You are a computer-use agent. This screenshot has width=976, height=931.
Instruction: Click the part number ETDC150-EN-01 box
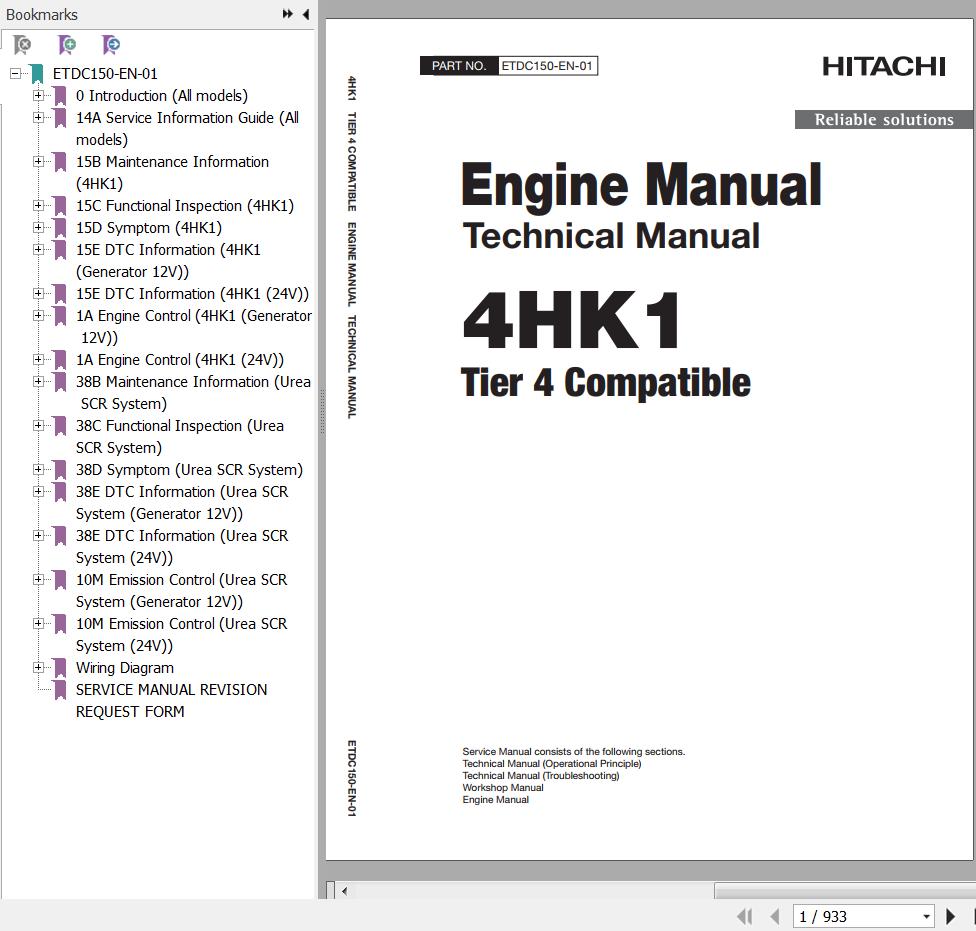547,66
